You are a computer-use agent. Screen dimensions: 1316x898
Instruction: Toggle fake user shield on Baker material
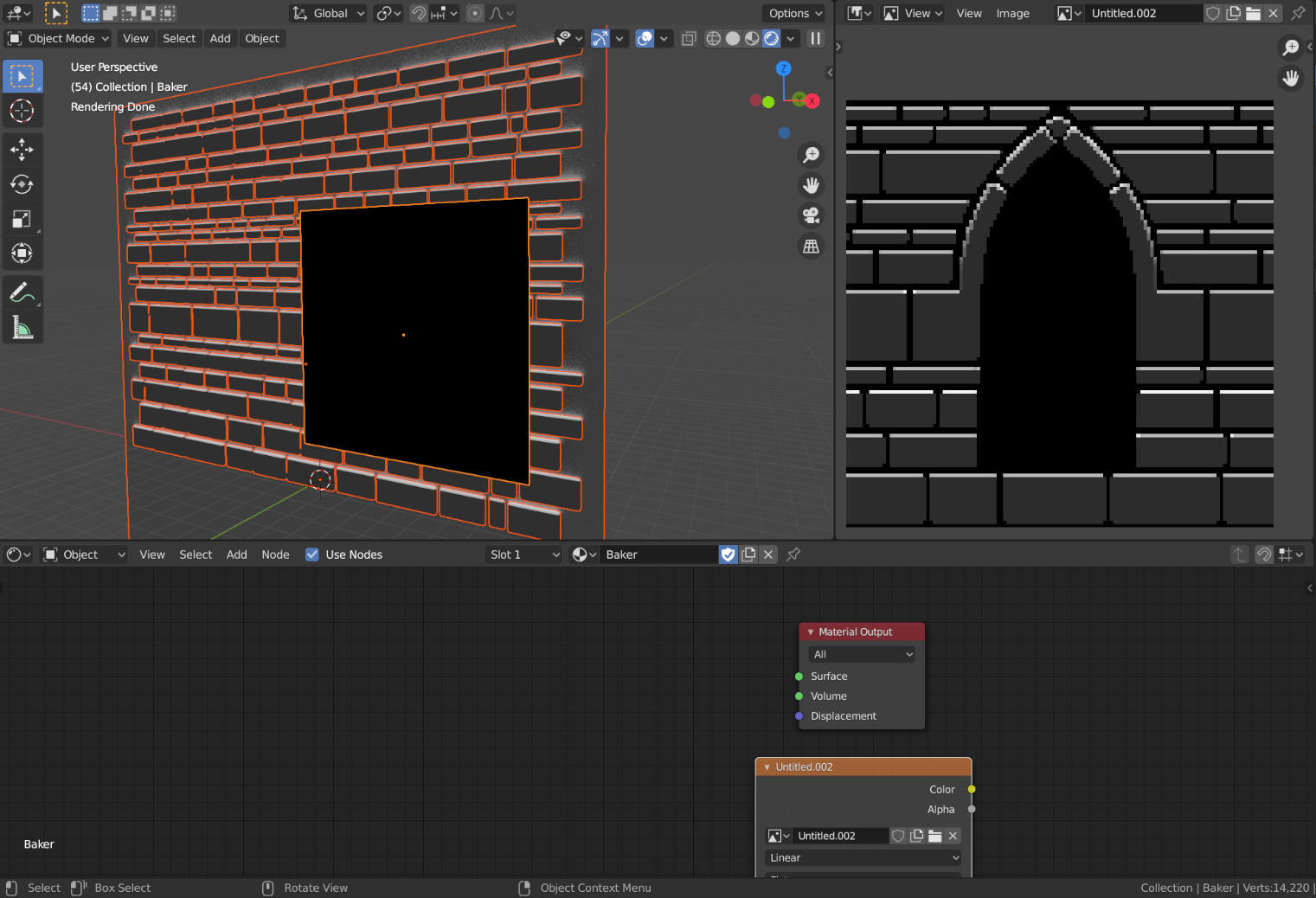(729, 555)
